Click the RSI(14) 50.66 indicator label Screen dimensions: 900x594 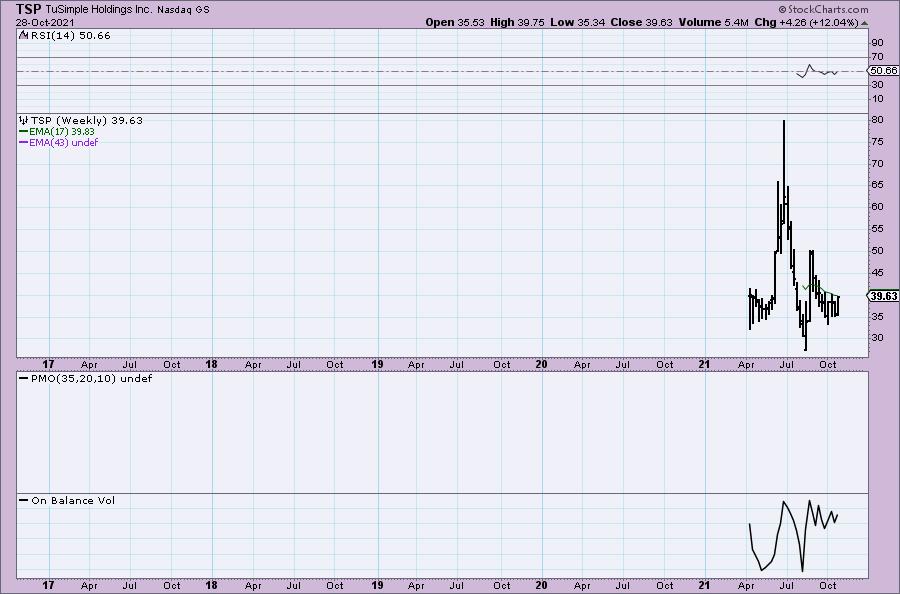70,35
